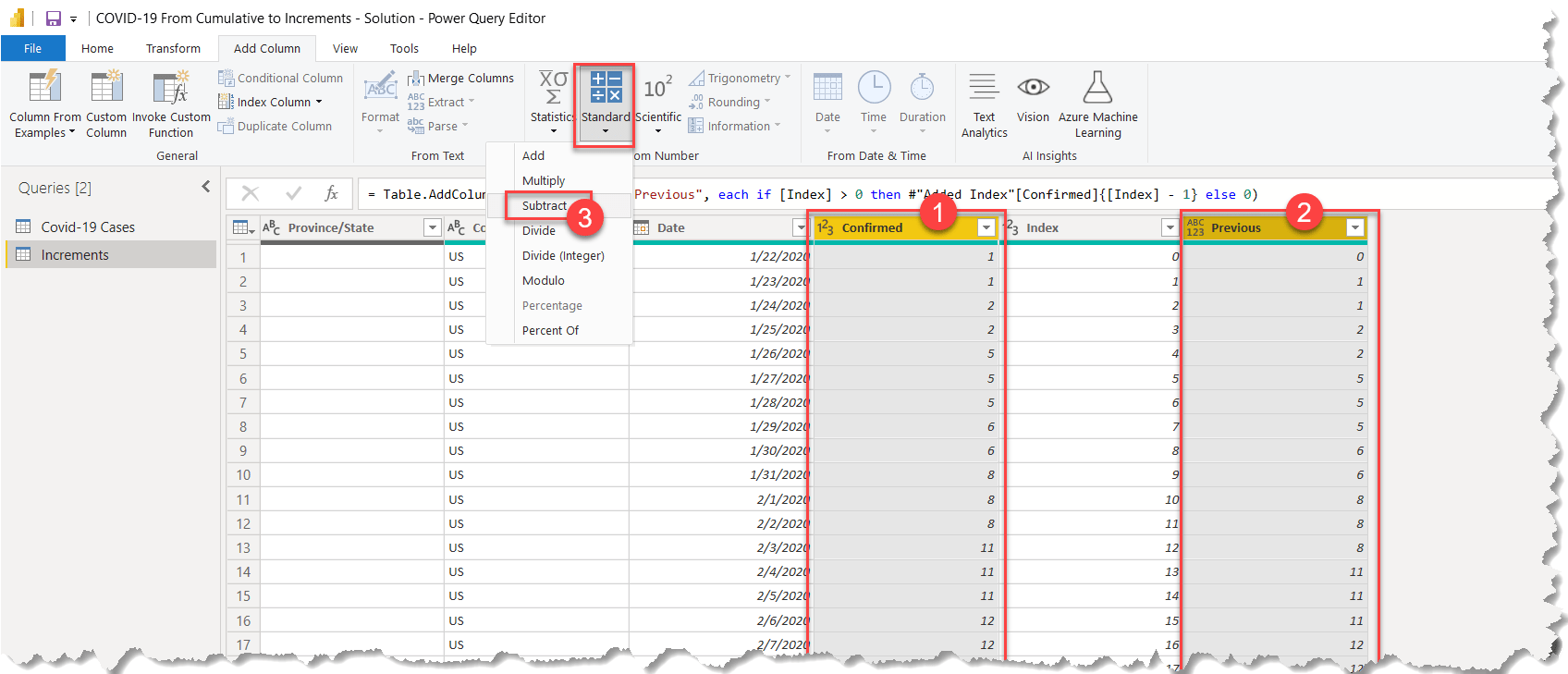The width and height of the screenshot is (1568, 674).
Task: Open the Quick Access Toolbar dropdown
Action: (x=73, y=19)
